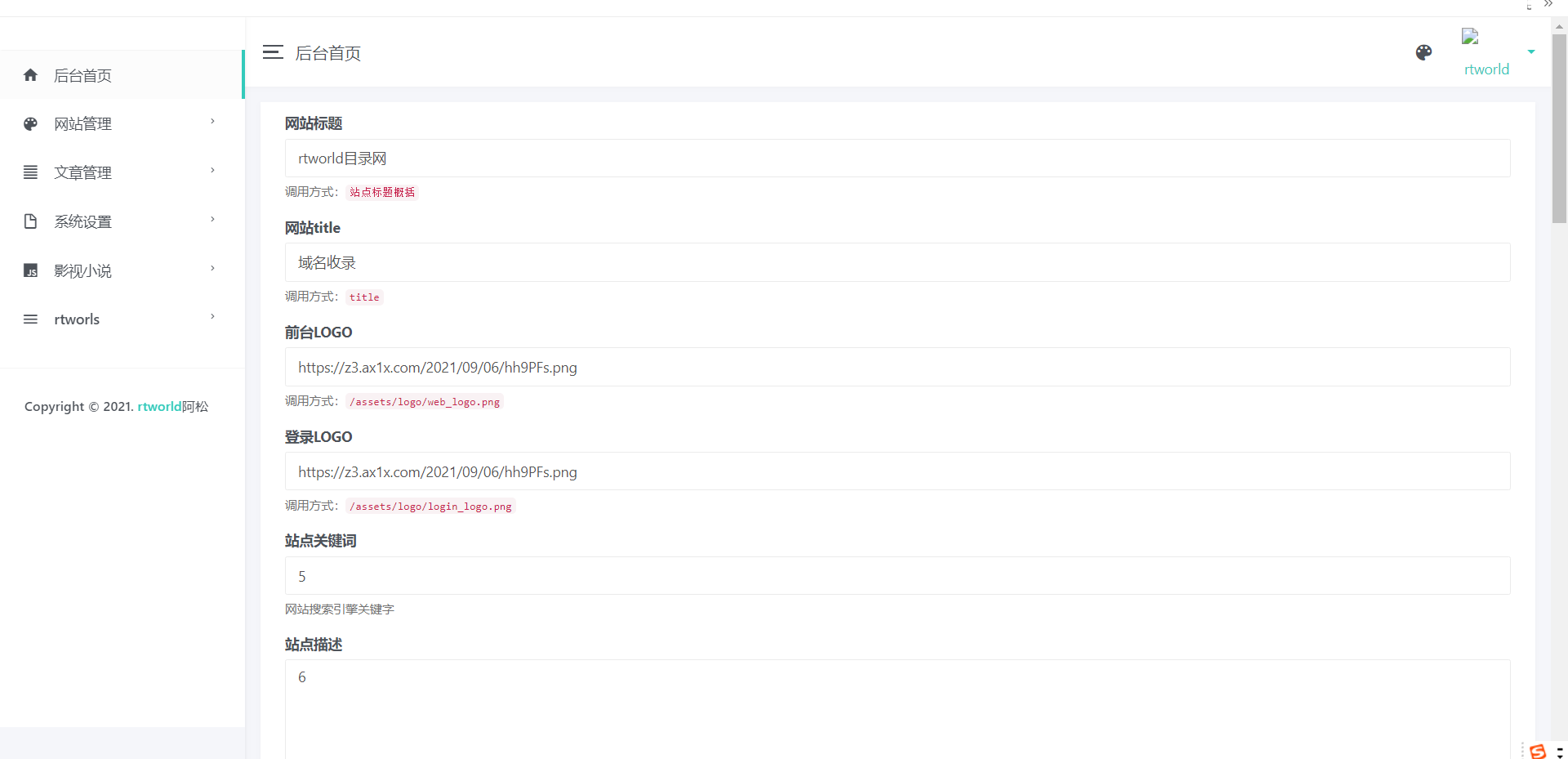Click the 网站标题 input field
Viewport: 1568px width, 759px height.
tap(897, 158)
